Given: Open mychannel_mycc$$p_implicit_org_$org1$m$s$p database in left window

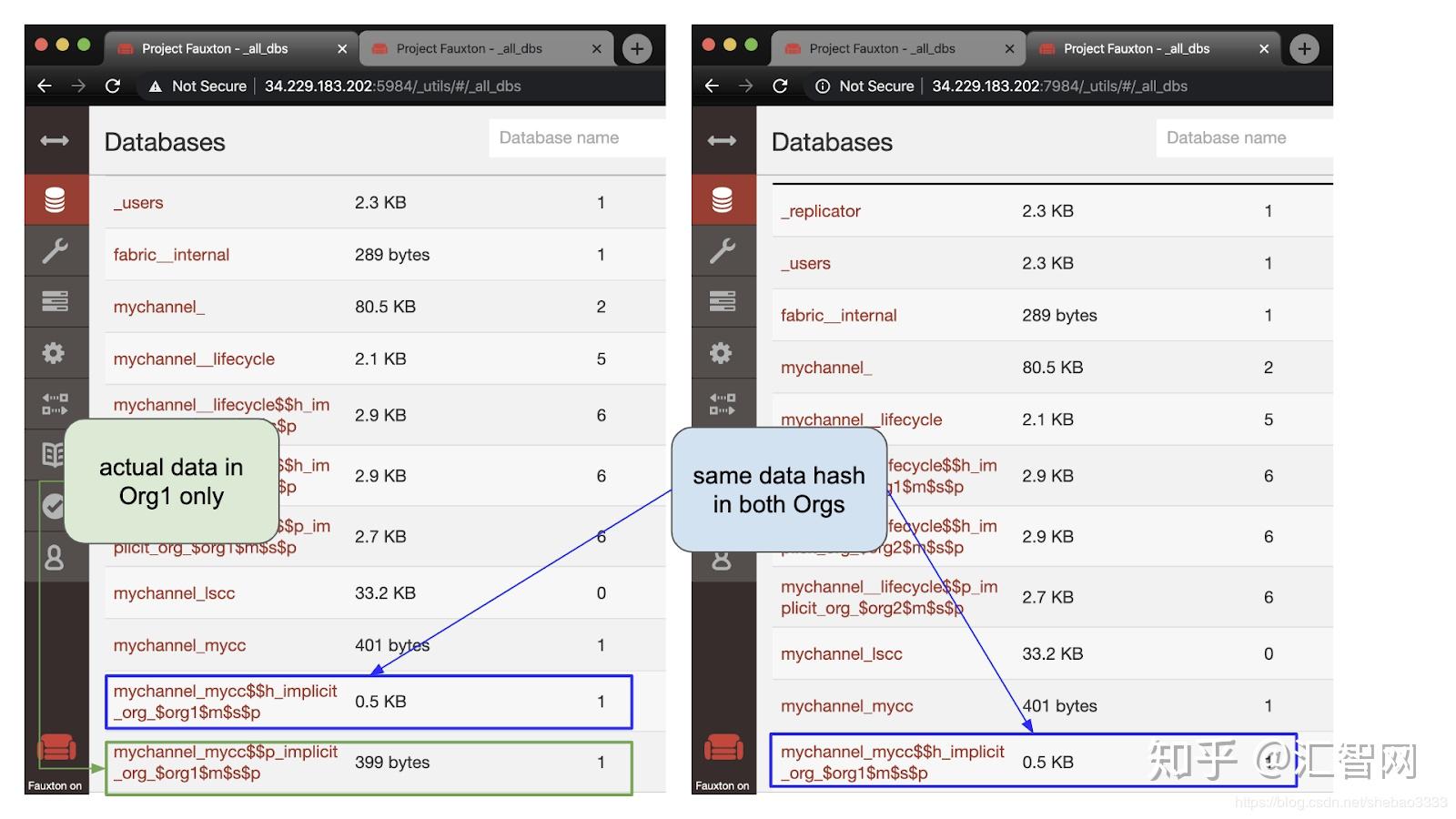Looking at the screenshot, I should [x=226, y=763].
